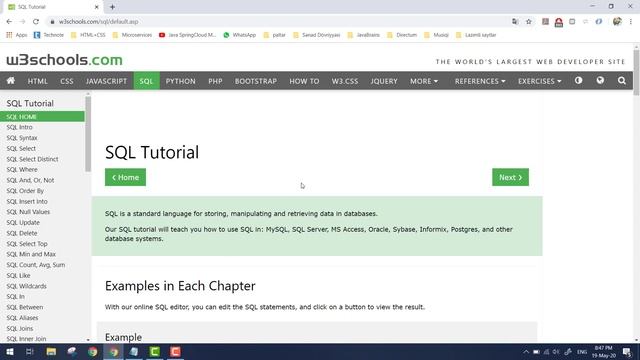Click the green Home button
640x360 pixels.
tap(125, 177)
